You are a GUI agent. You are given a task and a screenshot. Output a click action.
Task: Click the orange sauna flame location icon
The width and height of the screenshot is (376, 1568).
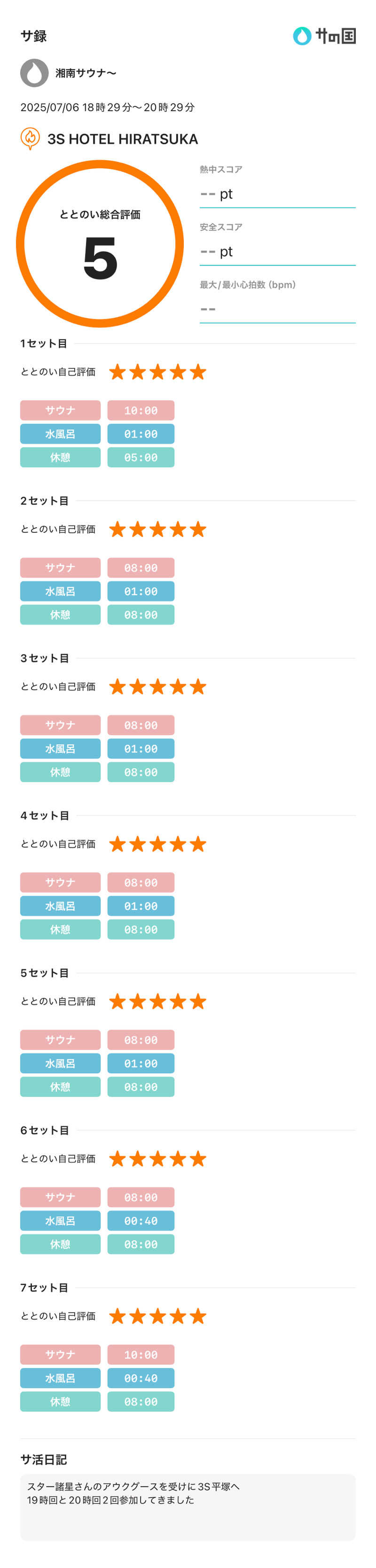point(30,139)
